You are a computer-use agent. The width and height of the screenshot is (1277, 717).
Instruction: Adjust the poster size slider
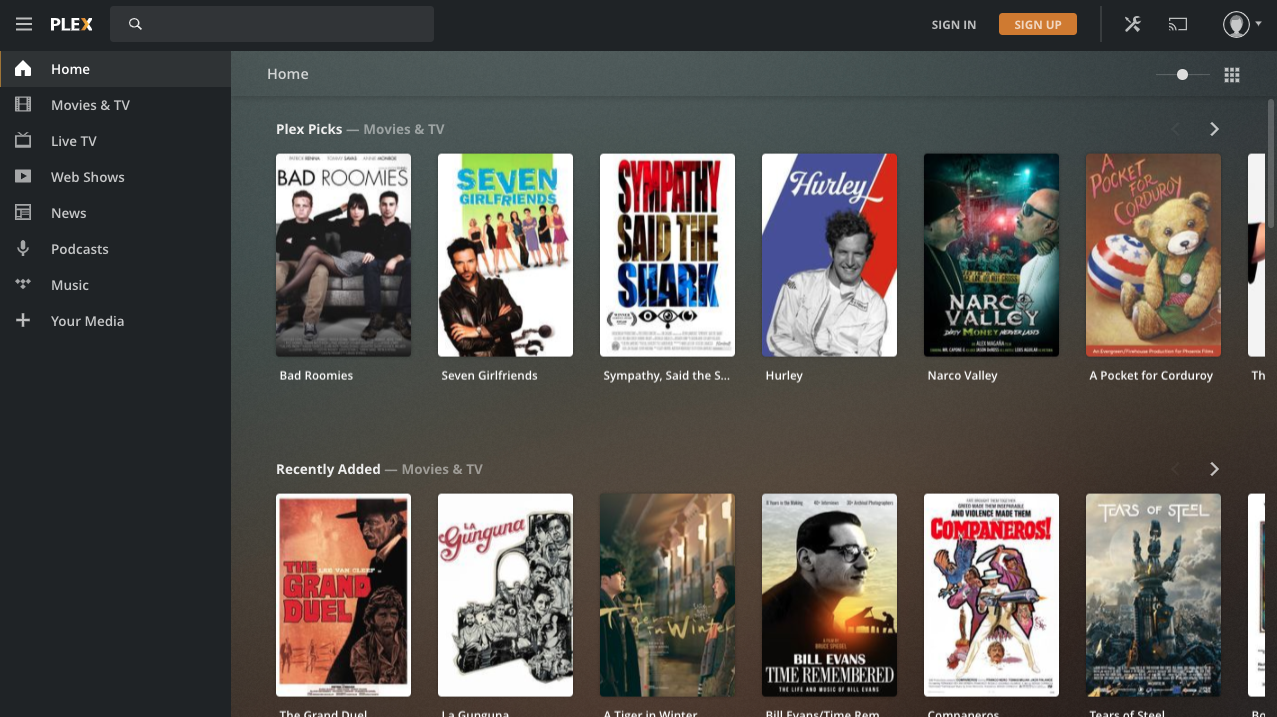[1183, 75]
